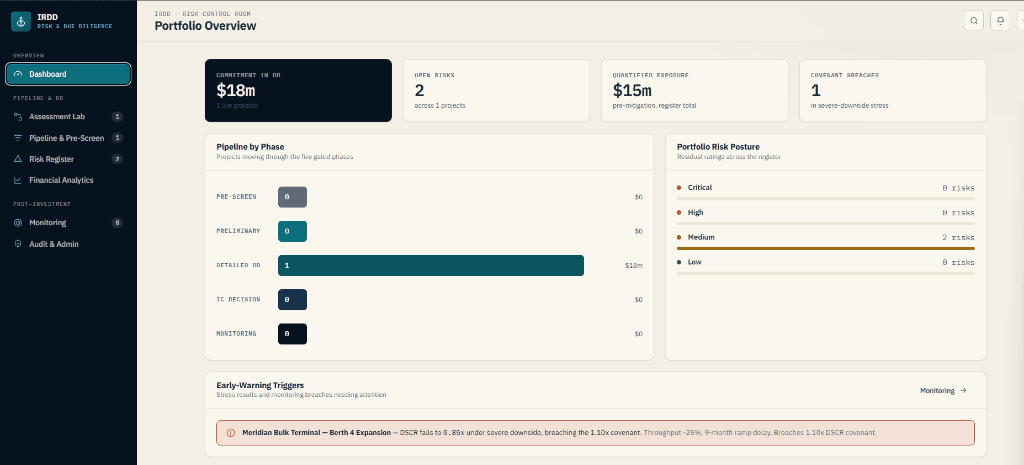The height and width of the screenshot is (465, 1024).
Task: Select the Preliminary phase bar
Action: click(293, 231)
